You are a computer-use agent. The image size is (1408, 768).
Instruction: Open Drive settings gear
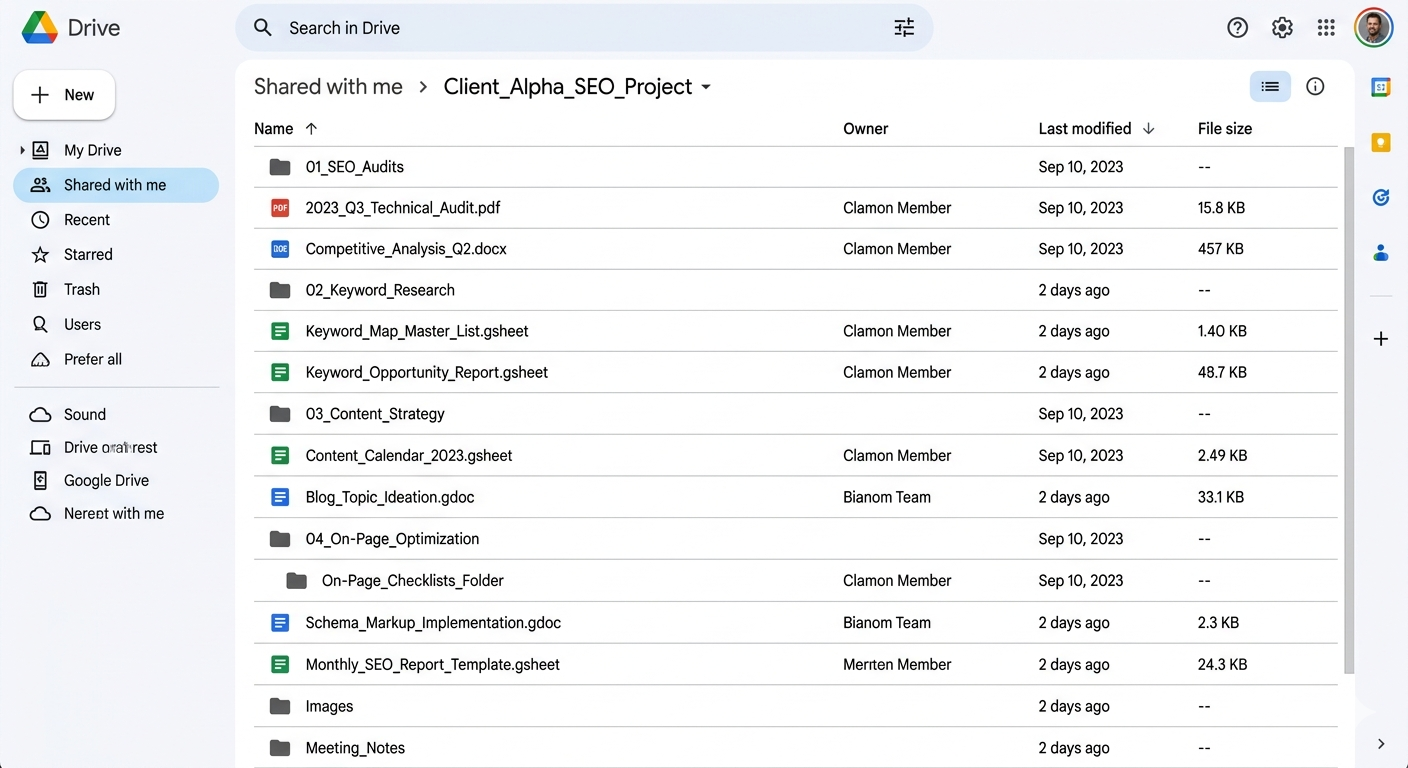tap(1282, 27)
